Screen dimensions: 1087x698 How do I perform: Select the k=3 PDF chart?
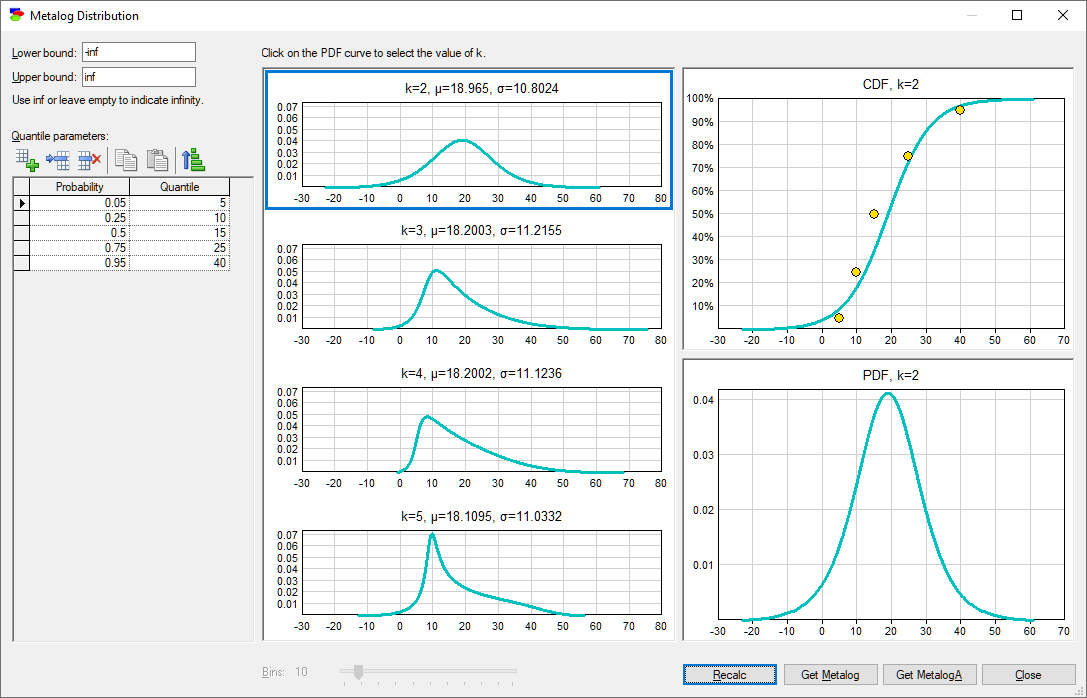tap(469, 284)
